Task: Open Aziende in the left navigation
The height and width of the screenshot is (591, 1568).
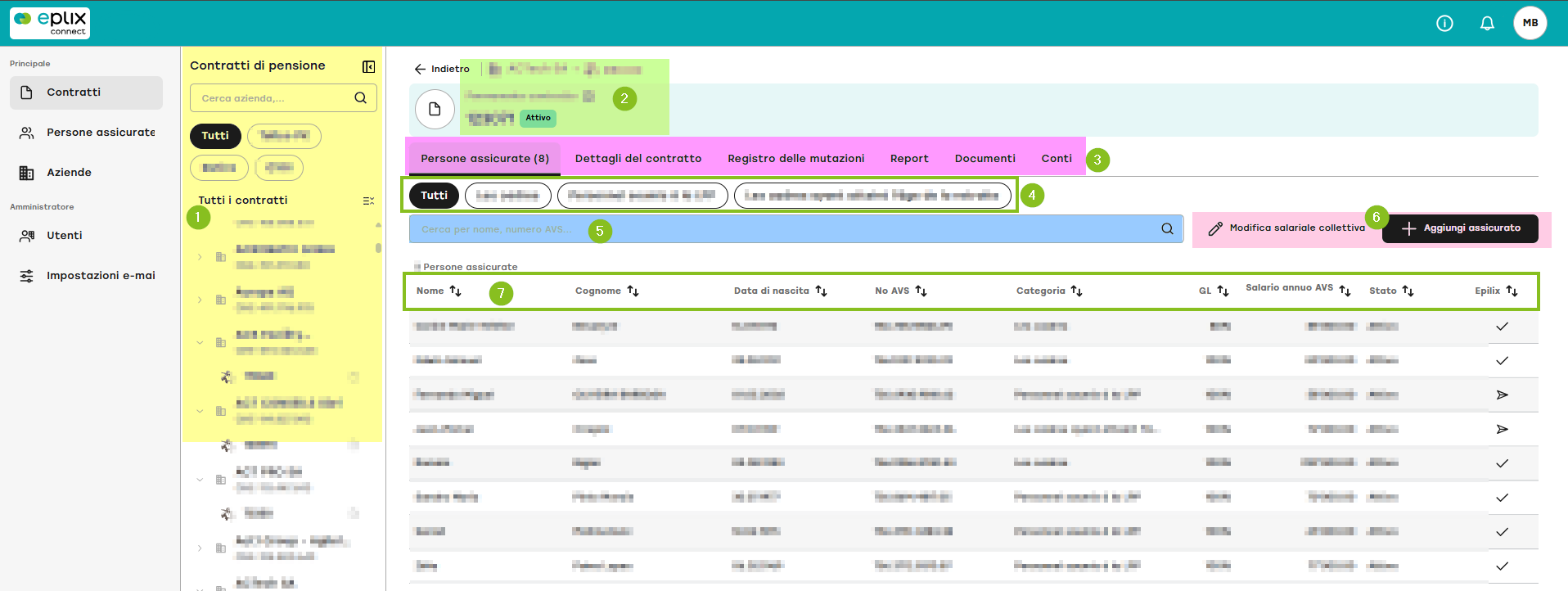Action: tap(86, 173)
